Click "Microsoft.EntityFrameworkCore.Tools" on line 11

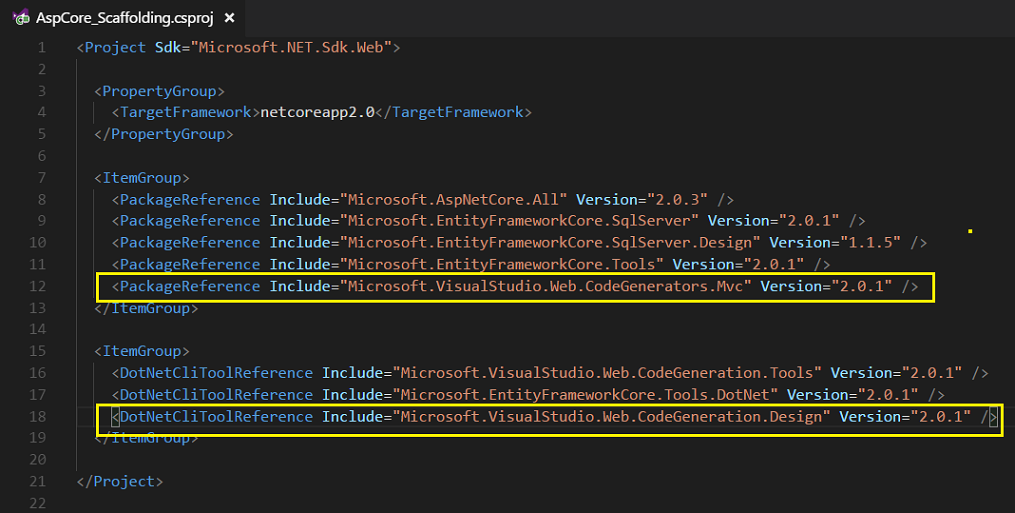[502, 264]
